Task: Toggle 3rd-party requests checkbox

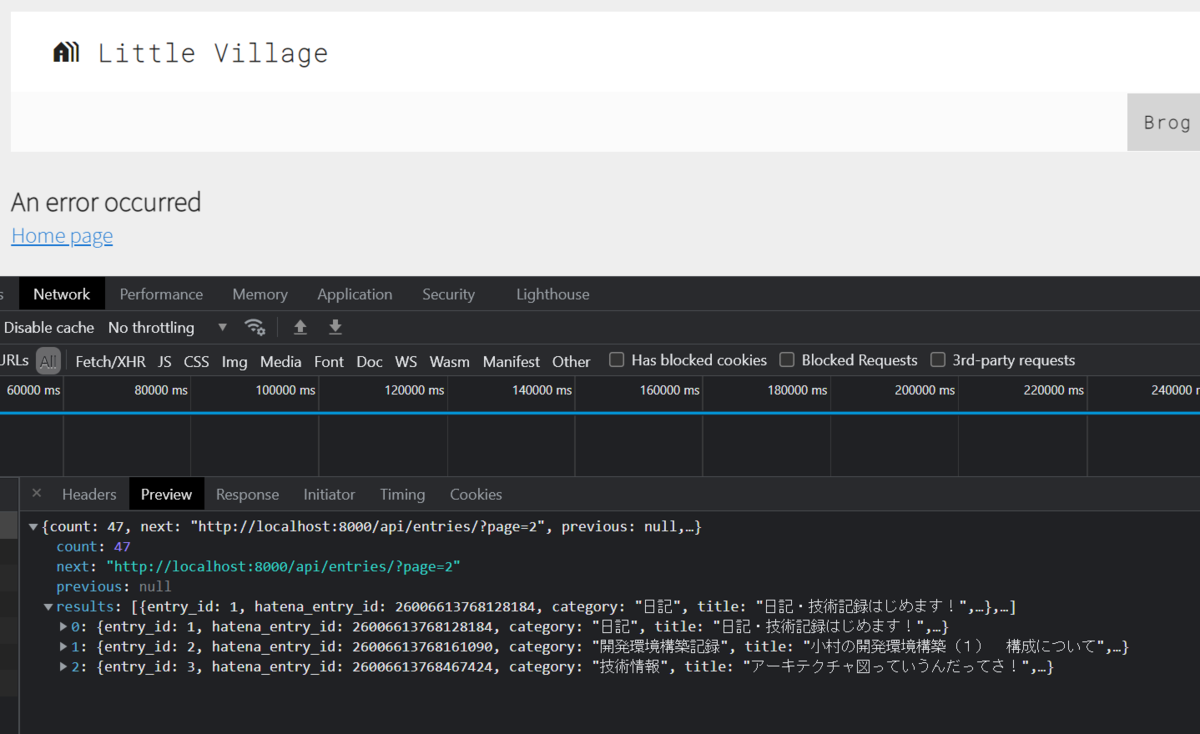Action: pos(938,360)
